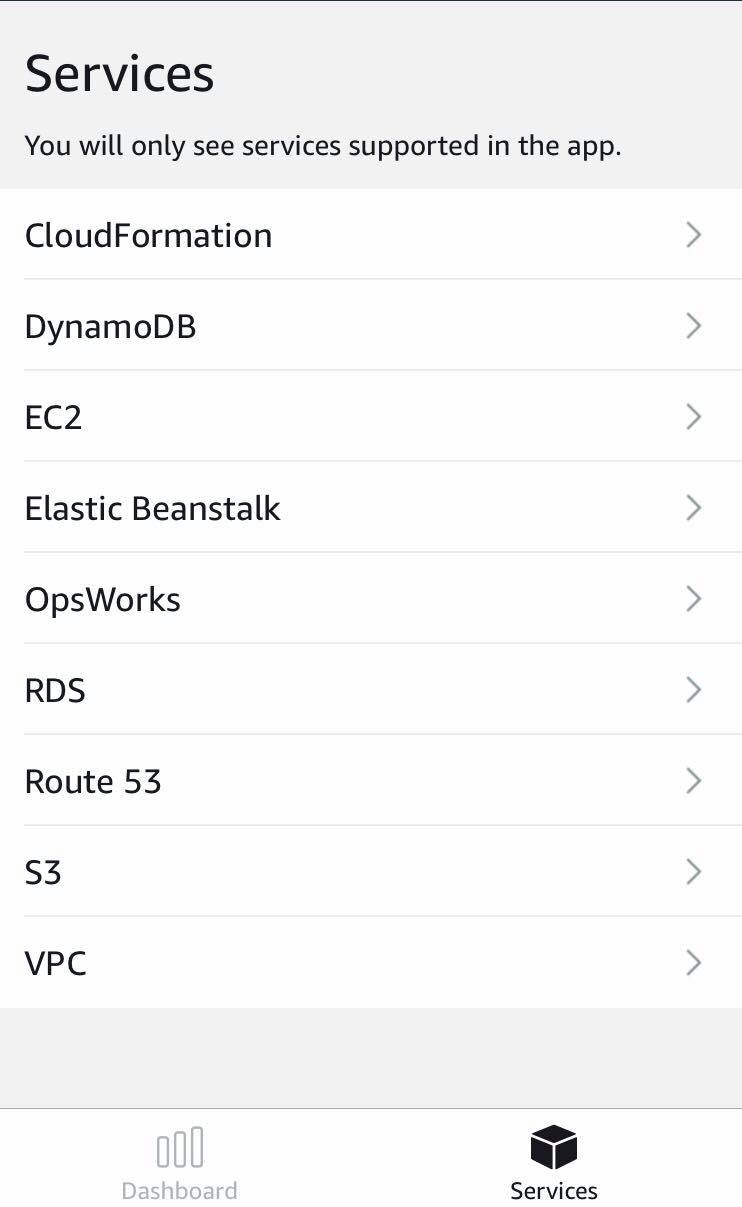Screen dimensions: 742x1207
Task: Select the Route 53 service
Action: [93, 781]
